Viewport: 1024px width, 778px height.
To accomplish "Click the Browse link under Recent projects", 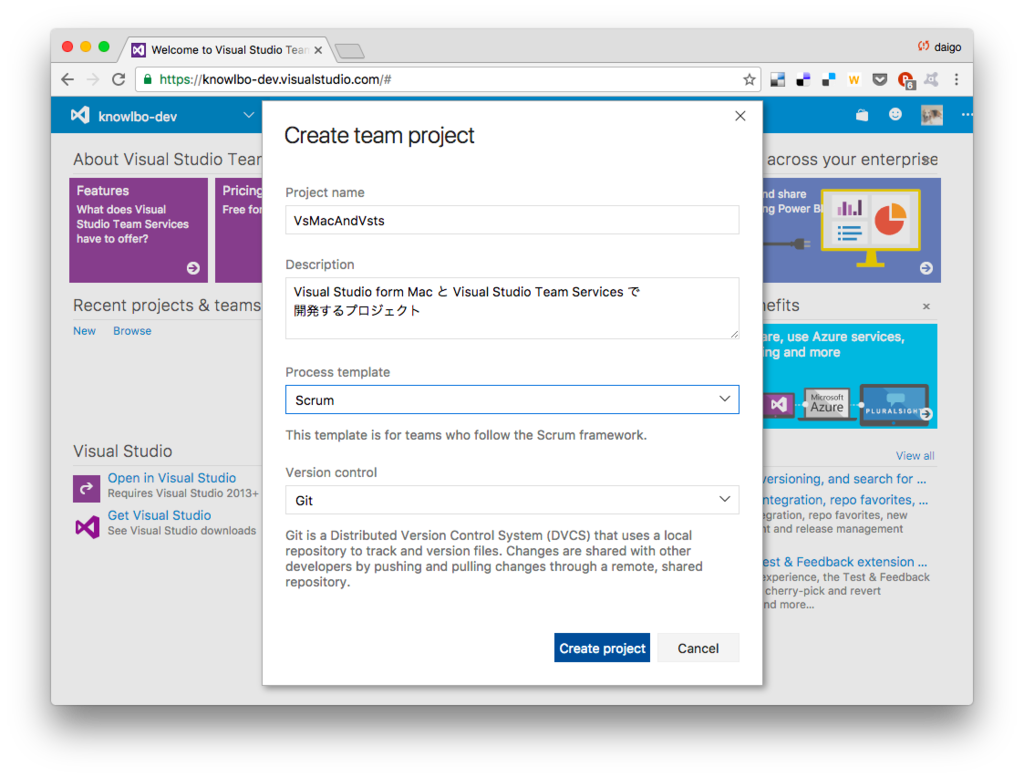I will (132, 331).
